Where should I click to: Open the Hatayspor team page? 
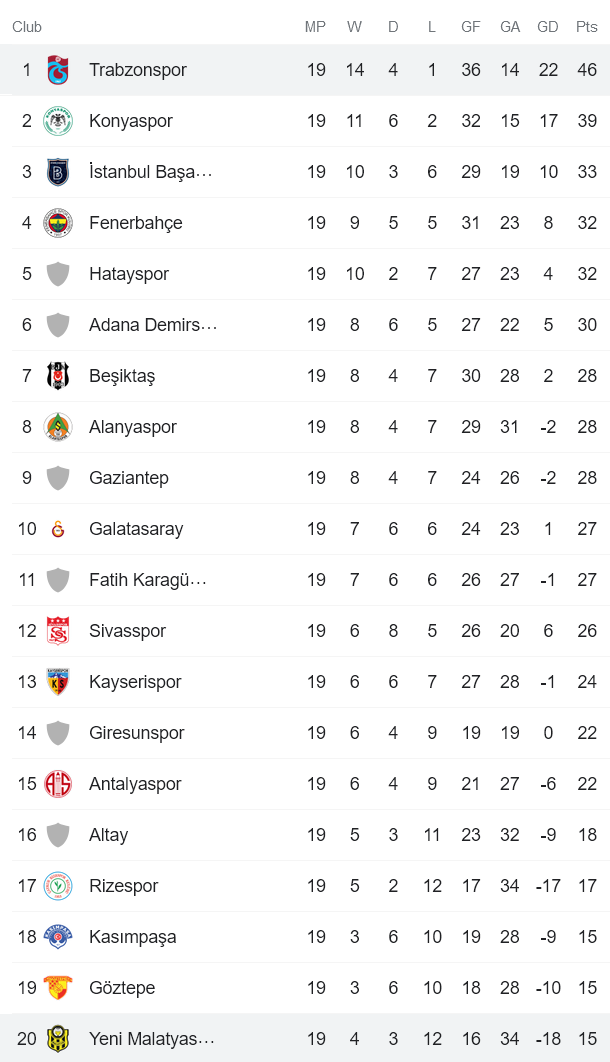(x=132, y=274)
